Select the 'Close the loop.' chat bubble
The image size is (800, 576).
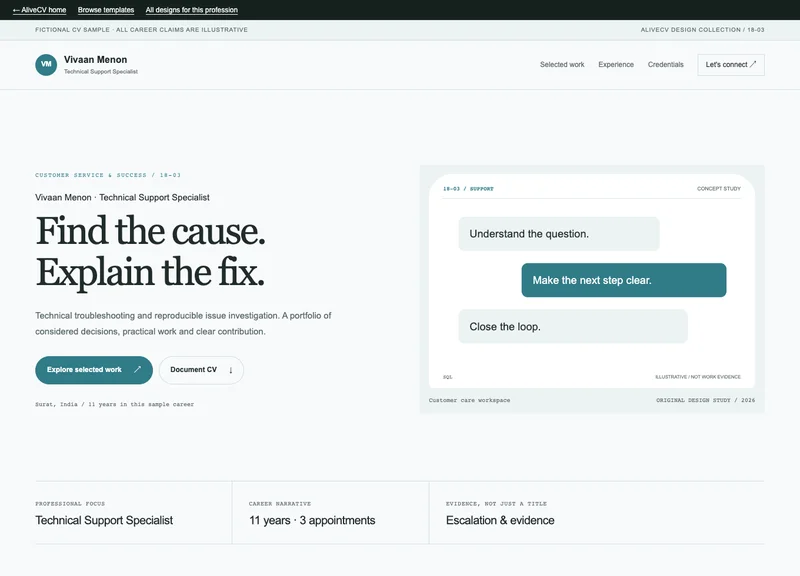click(x=573, y=327)
